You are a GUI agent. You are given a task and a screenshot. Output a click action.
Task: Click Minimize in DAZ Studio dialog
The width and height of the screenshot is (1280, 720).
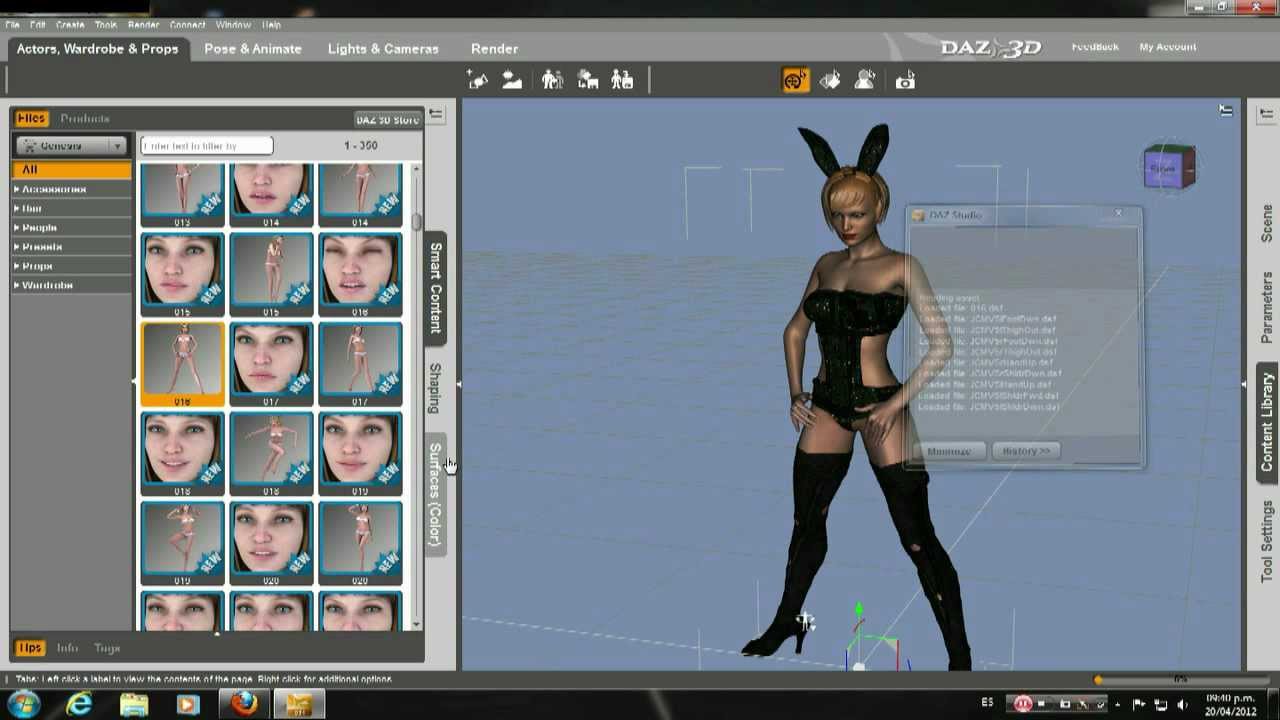(x=949, y=451)
